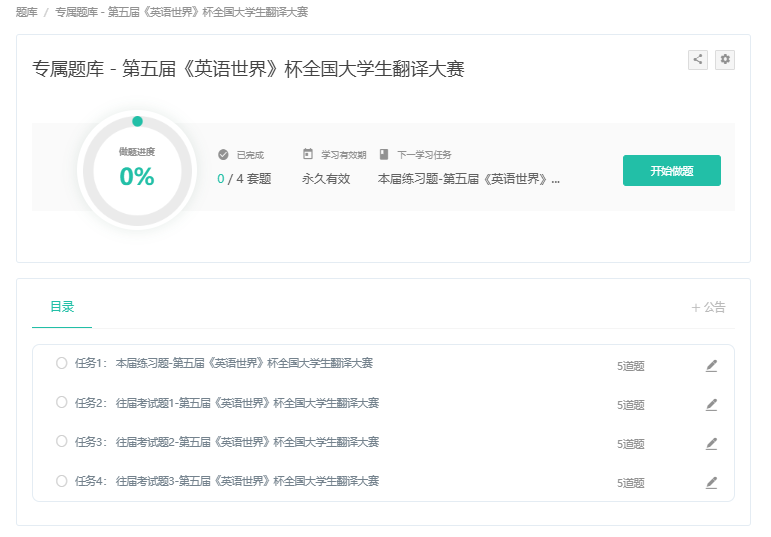The width and height of the screenshot is (771, 537).
Task: Click the book icon beside 下一学习任务
Action: tap(384, 155)
